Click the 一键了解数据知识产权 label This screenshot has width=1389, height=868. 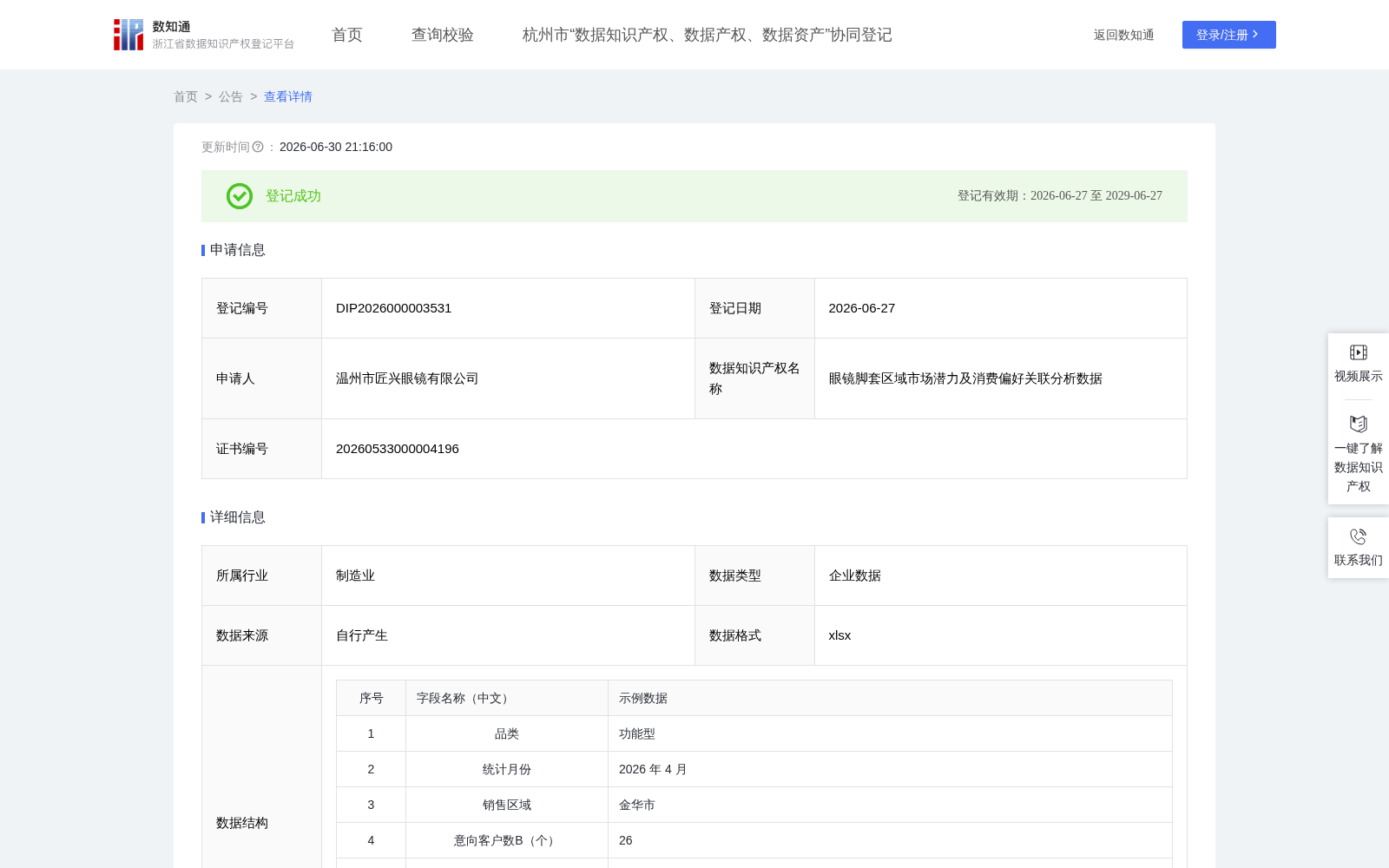(x=1359, y=467)
